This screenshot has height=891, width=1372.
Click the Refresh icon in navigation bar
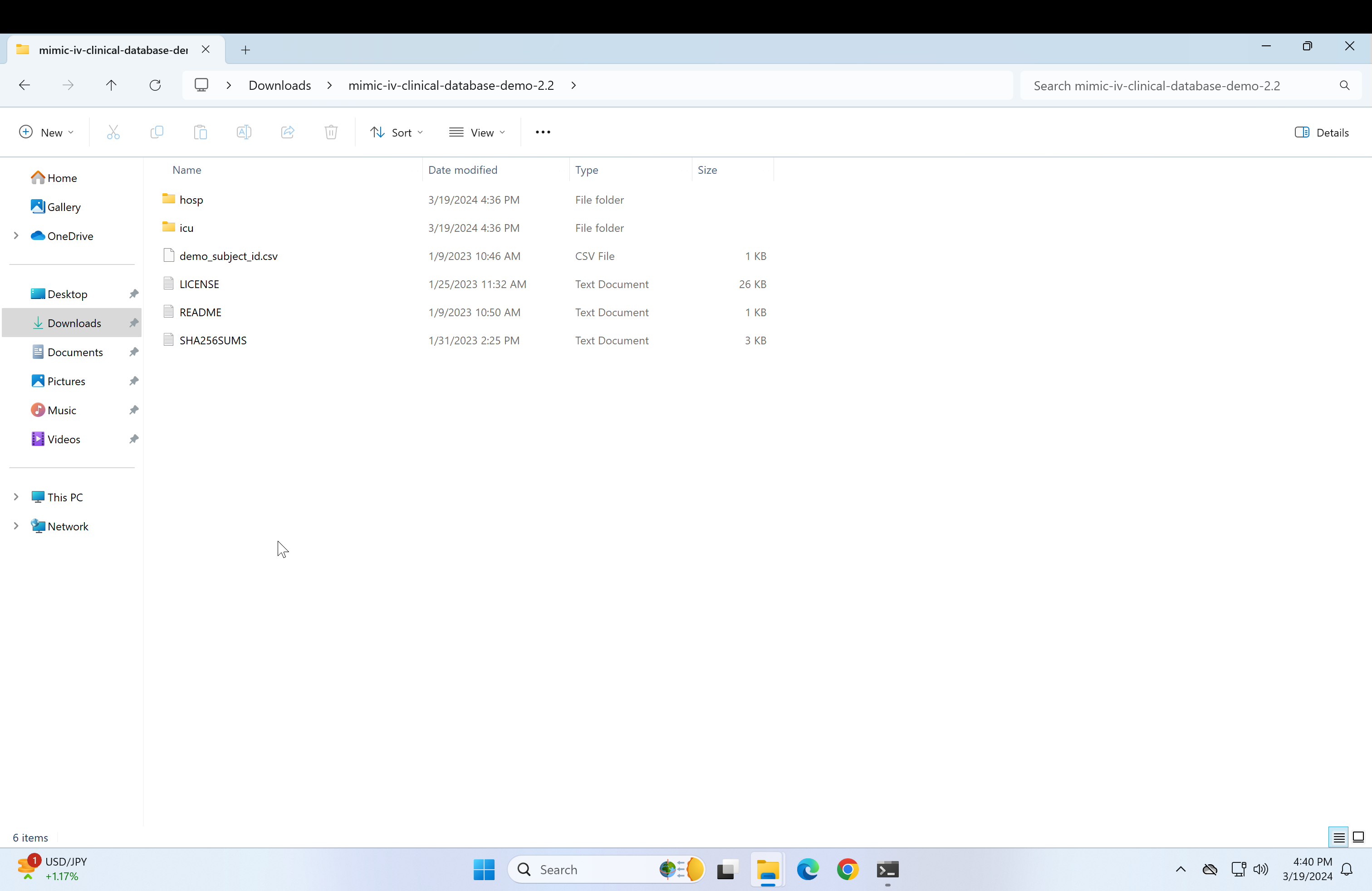pos(155,85)
